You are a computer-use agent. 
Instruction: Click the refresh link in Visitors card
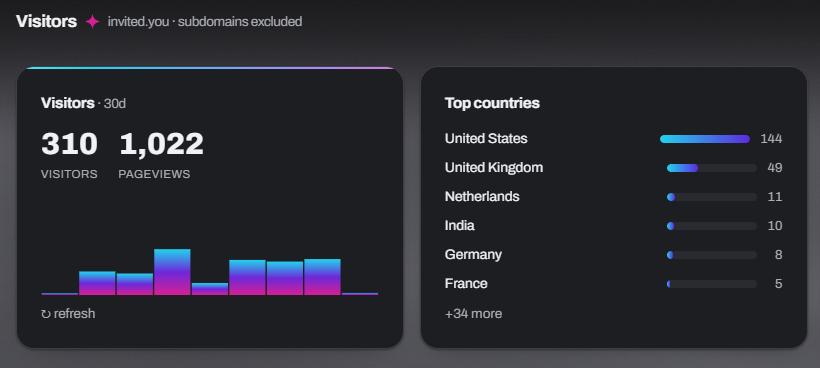(68, 314)
